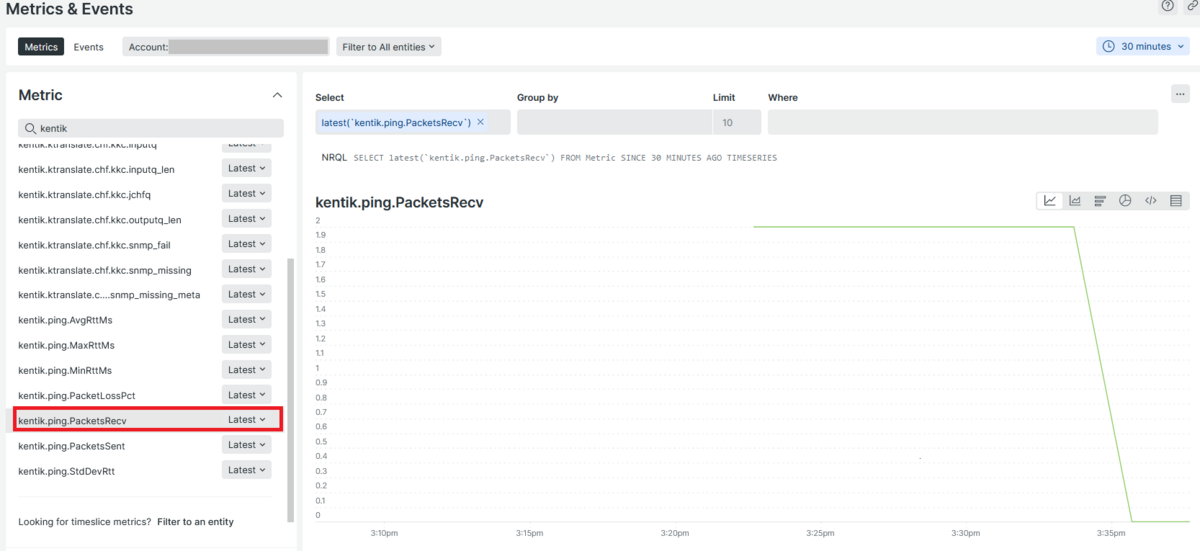Image resolution: width=1200 pixels, height=551 pixels.
Task: Open the help question mark icon
Action: 1167,6
